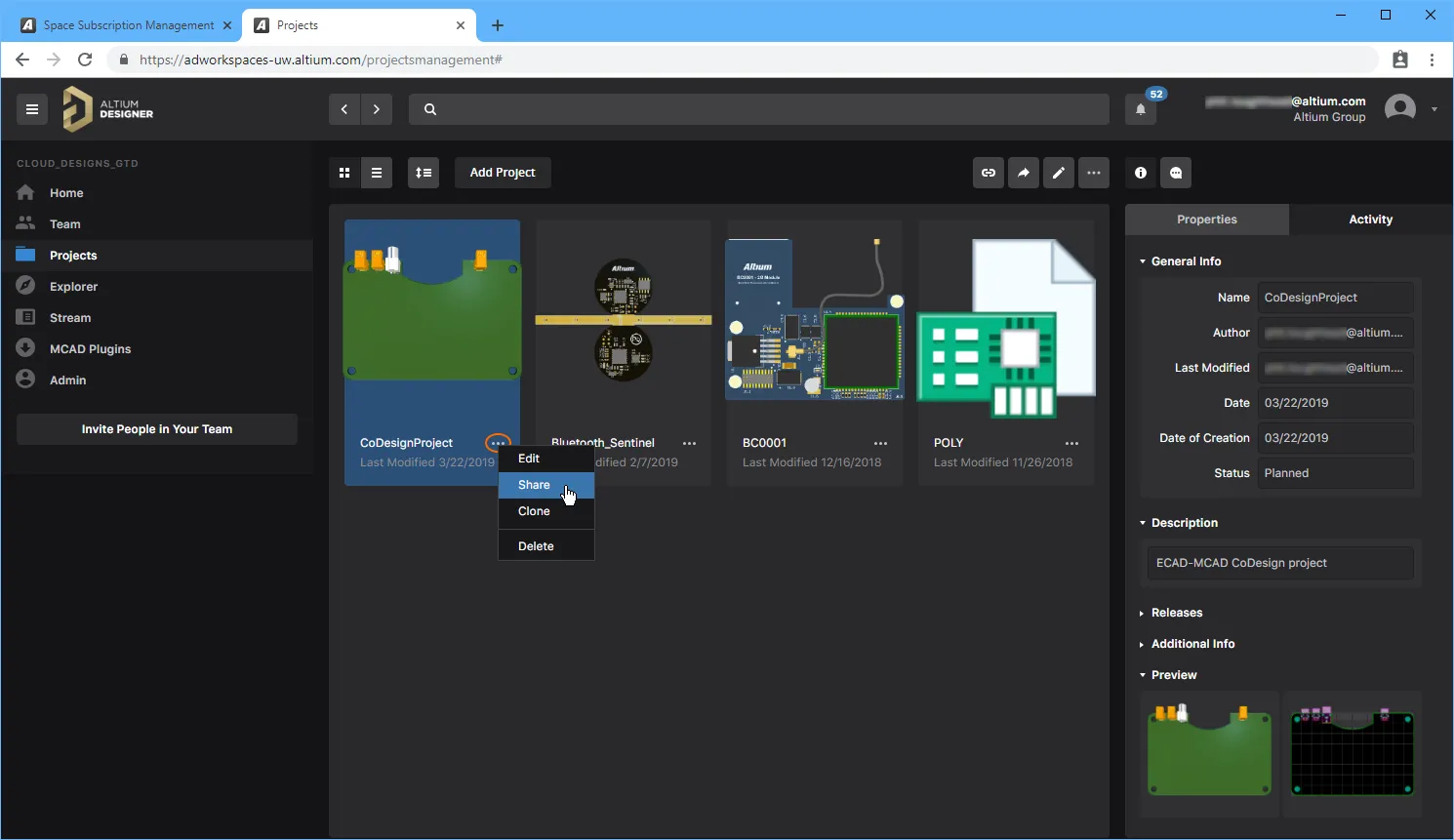Select the BC0001 project thumbnail

coord(815,320)
